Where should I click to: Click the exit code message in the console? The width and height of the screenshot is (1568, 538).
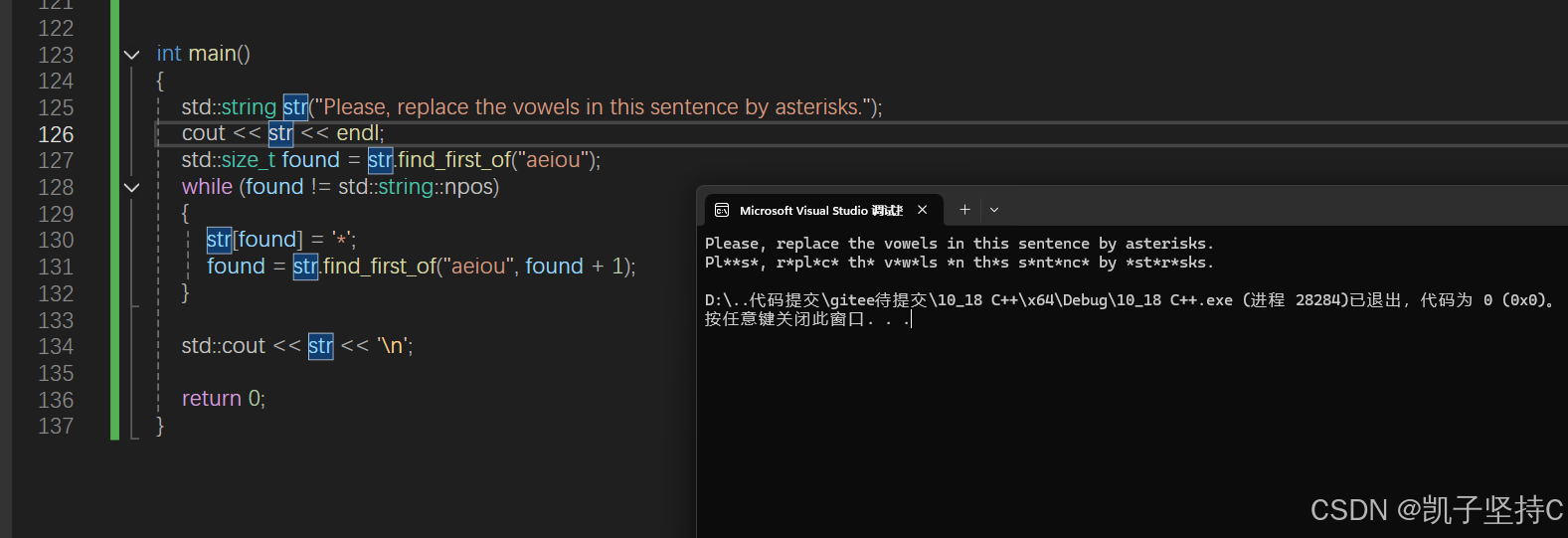(x=1130, y=300)
